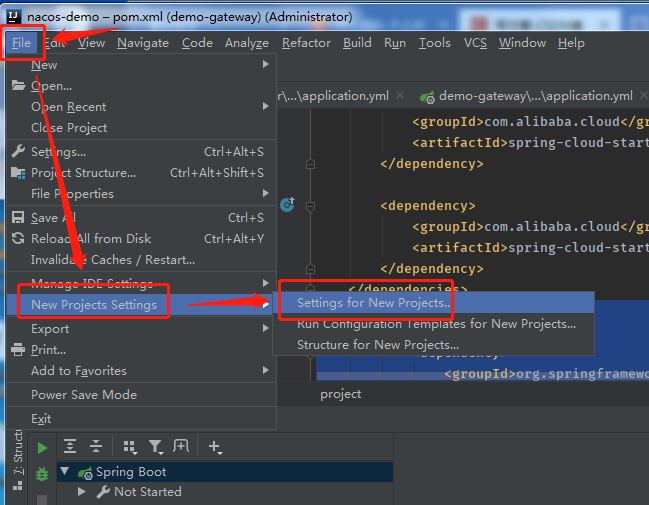This screenshot has width=649, height=505.
Task: Select Reload All from Disk
Action: coord(142,239)
